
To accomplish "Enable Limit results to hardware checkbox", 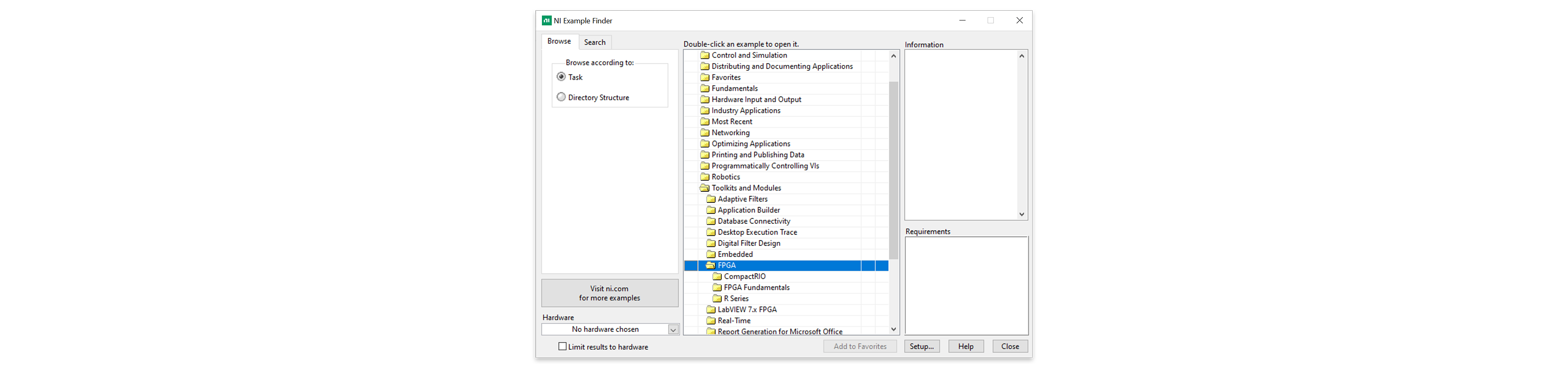I will coord(562,346).
